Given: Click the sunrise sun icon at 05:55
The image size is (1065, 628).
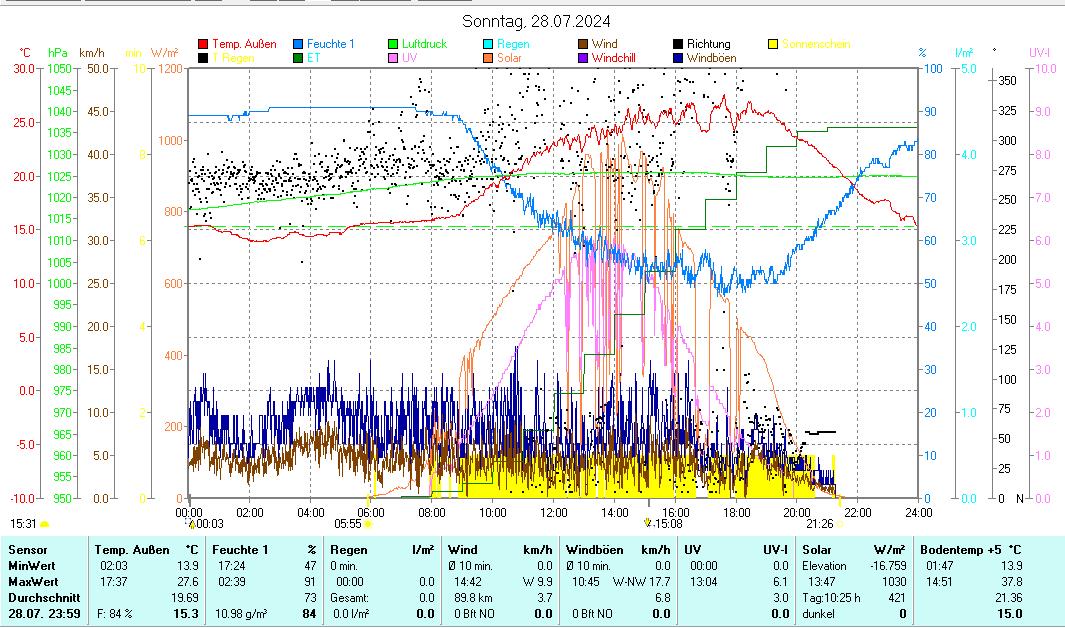Looking at the screenshot, I should coord(367,523).
